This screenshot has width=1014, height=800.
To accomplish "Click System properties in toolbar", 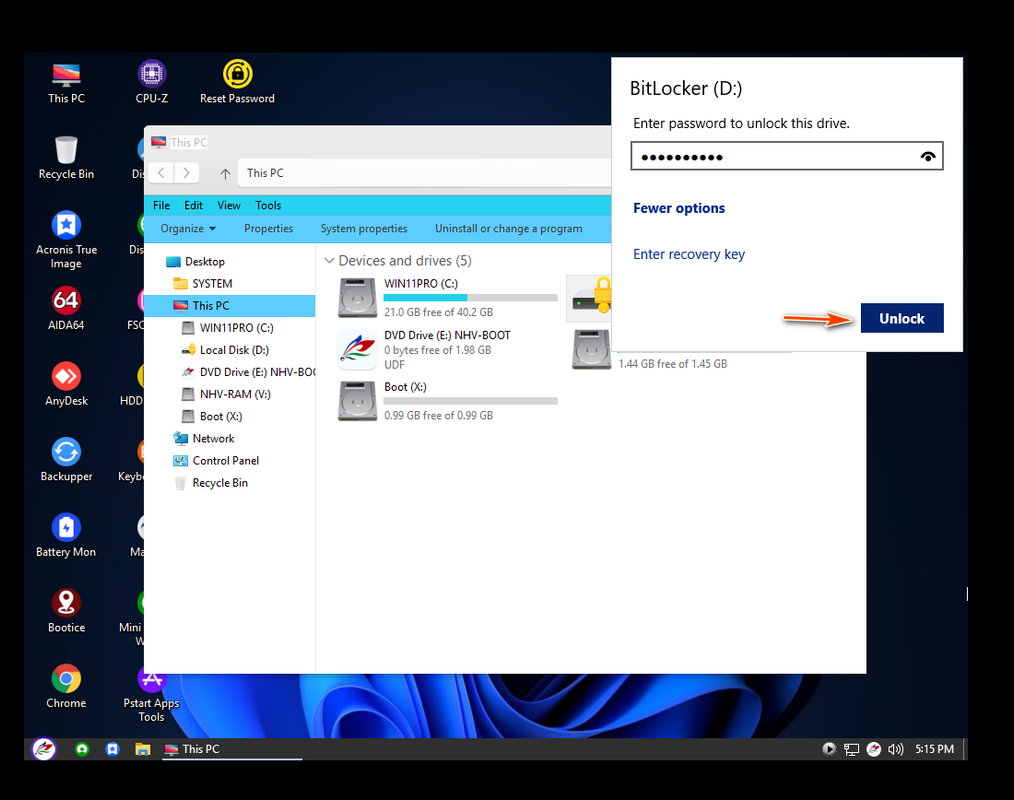I will tap(364, 228).
